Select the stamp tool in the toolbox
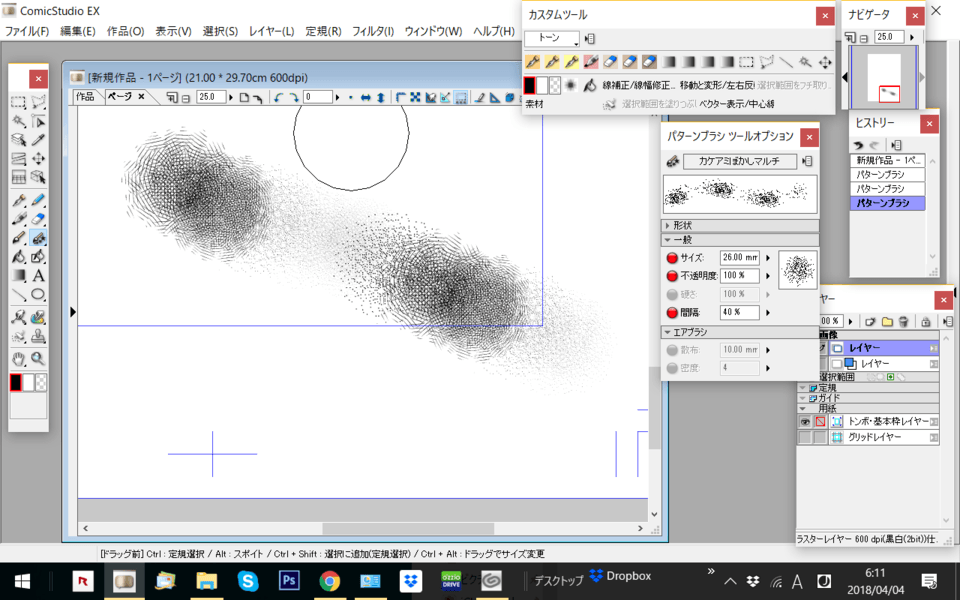This screenshot has height=600, width=960. [38, 336]
